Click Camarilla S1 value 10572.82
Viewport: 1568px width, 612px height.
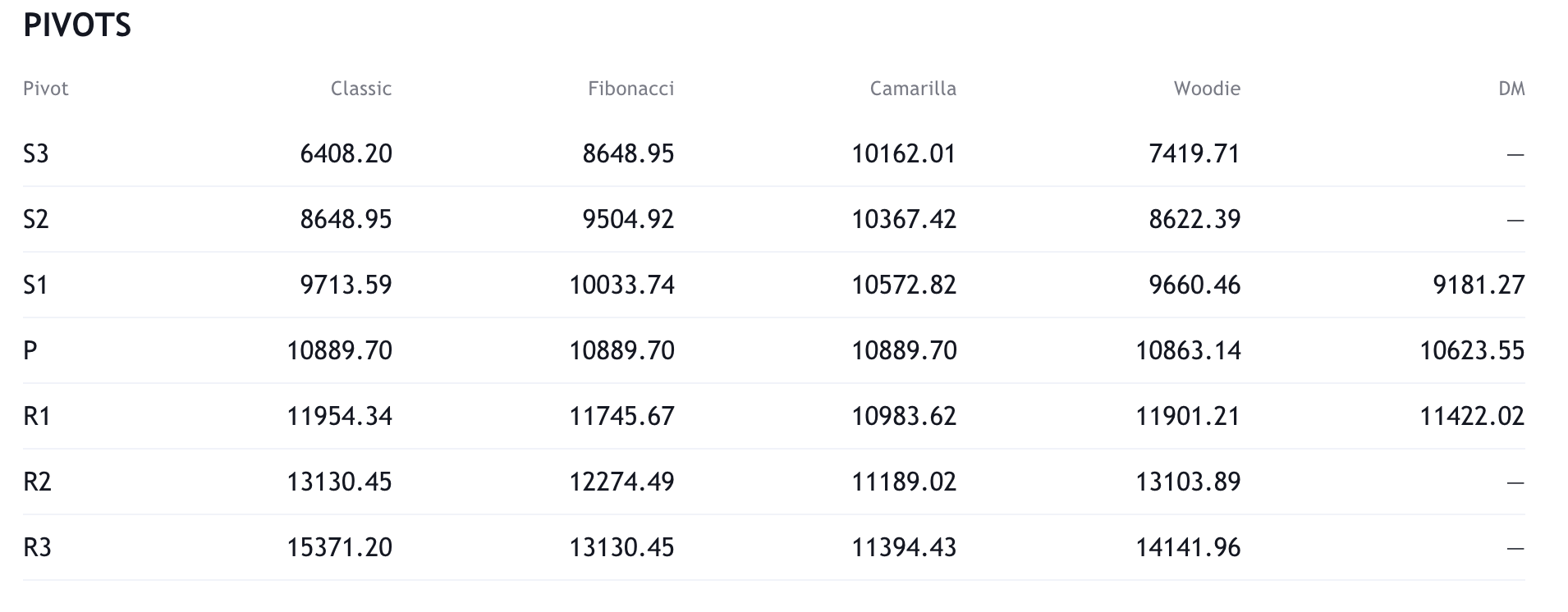click(903, 285)
